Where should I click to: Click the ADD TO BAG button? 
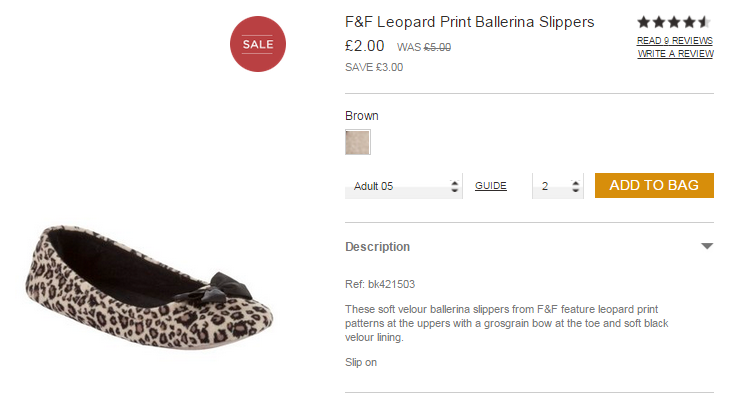click(654, 185)
